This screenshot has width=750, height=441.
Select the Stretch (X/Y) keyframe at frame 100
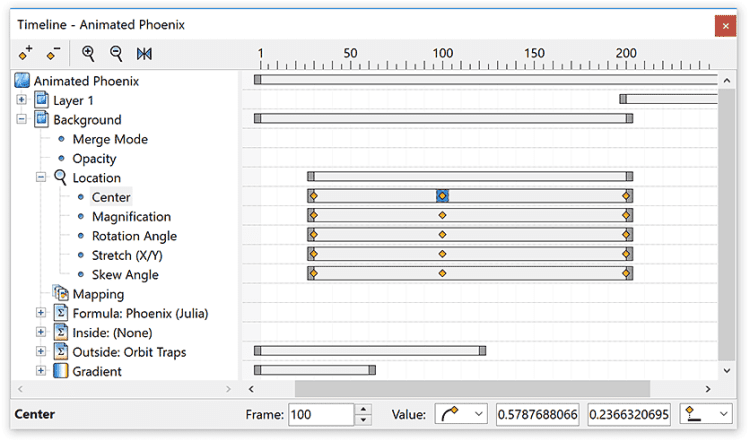[442, 254]
